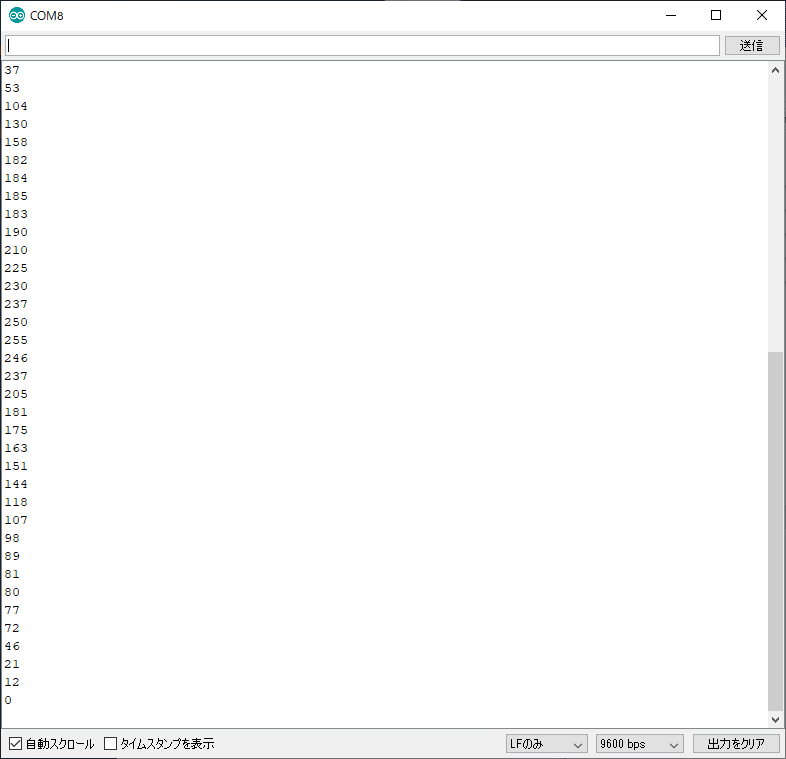786x759 pixels.
Task: Click the output value 225
Action: click(x=16, y=268)
